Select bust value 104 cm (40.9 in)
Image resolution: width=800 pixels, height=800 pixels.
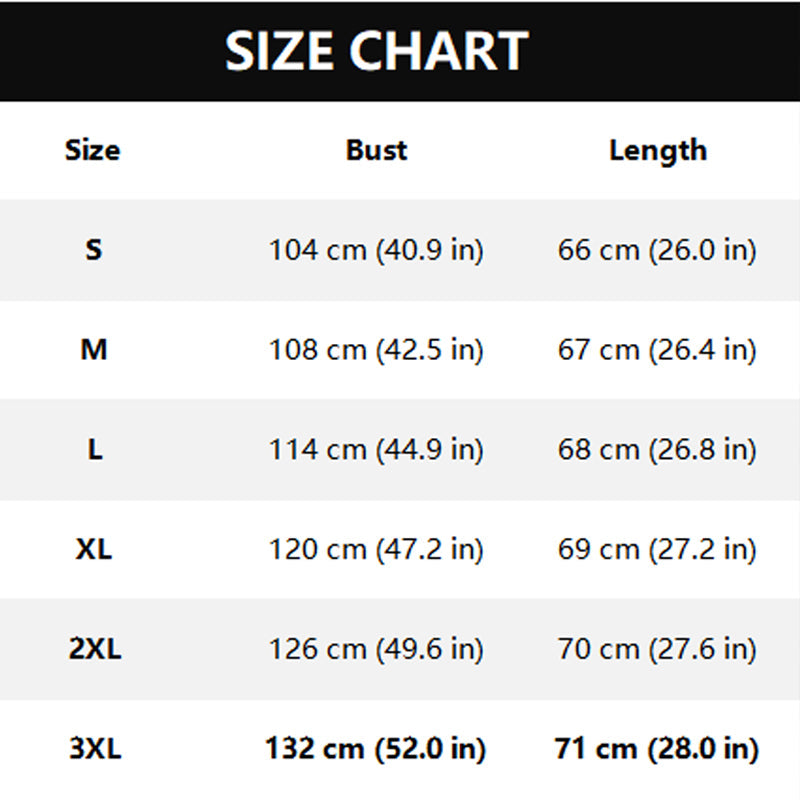[376, 251]
